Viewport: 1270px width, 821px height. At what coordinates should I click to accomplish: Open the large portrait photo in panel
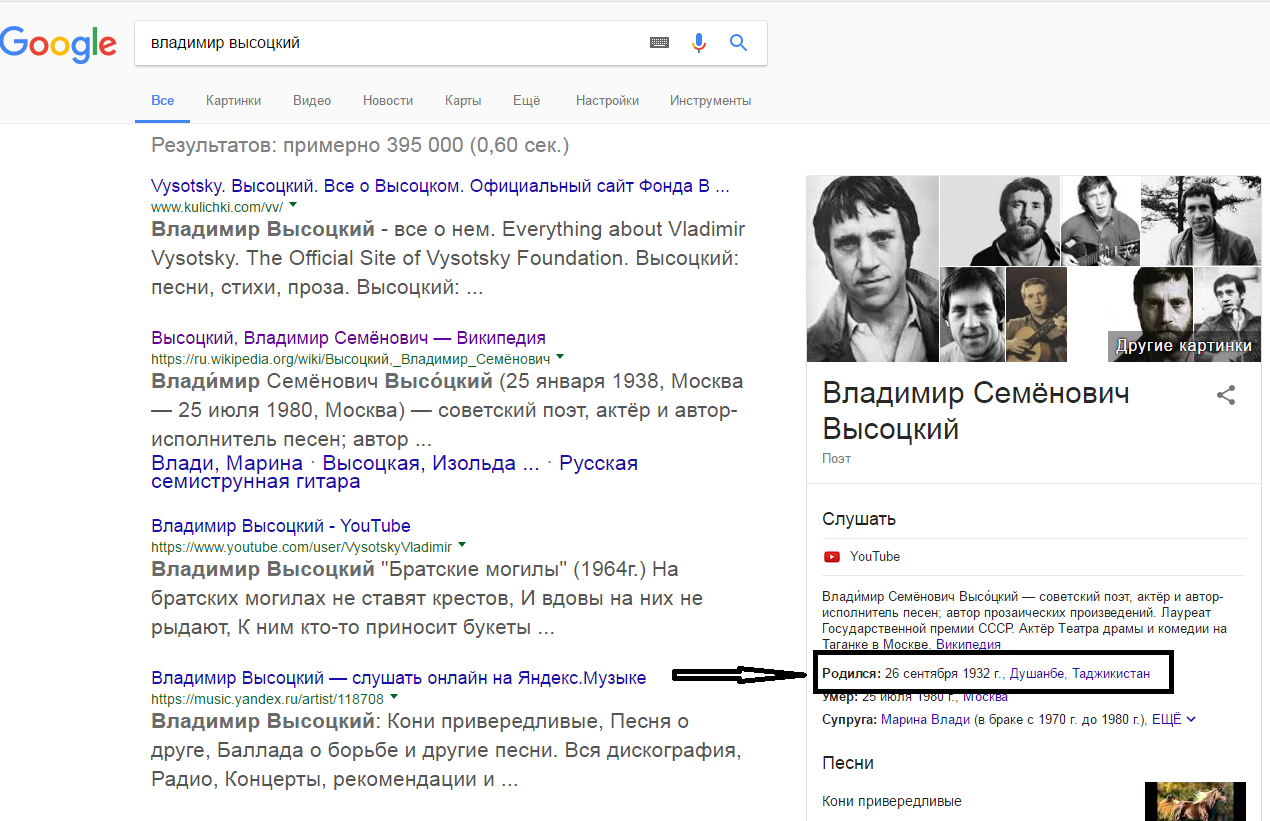(872, 269)
